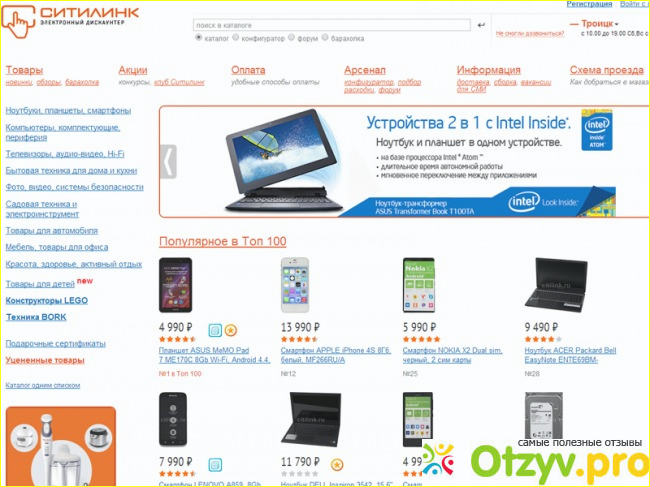
Task: Click blue compare icon under ASUS MeMO Pad
Action: tap(215, 330)
